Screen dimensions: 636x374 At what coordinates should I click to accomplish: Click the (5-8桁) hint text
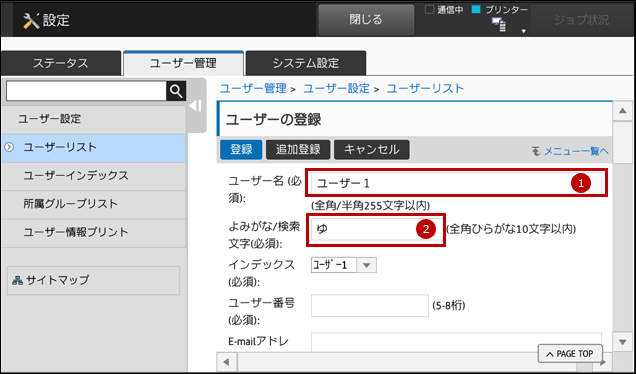pyautogui.click(x=449, y=305)
